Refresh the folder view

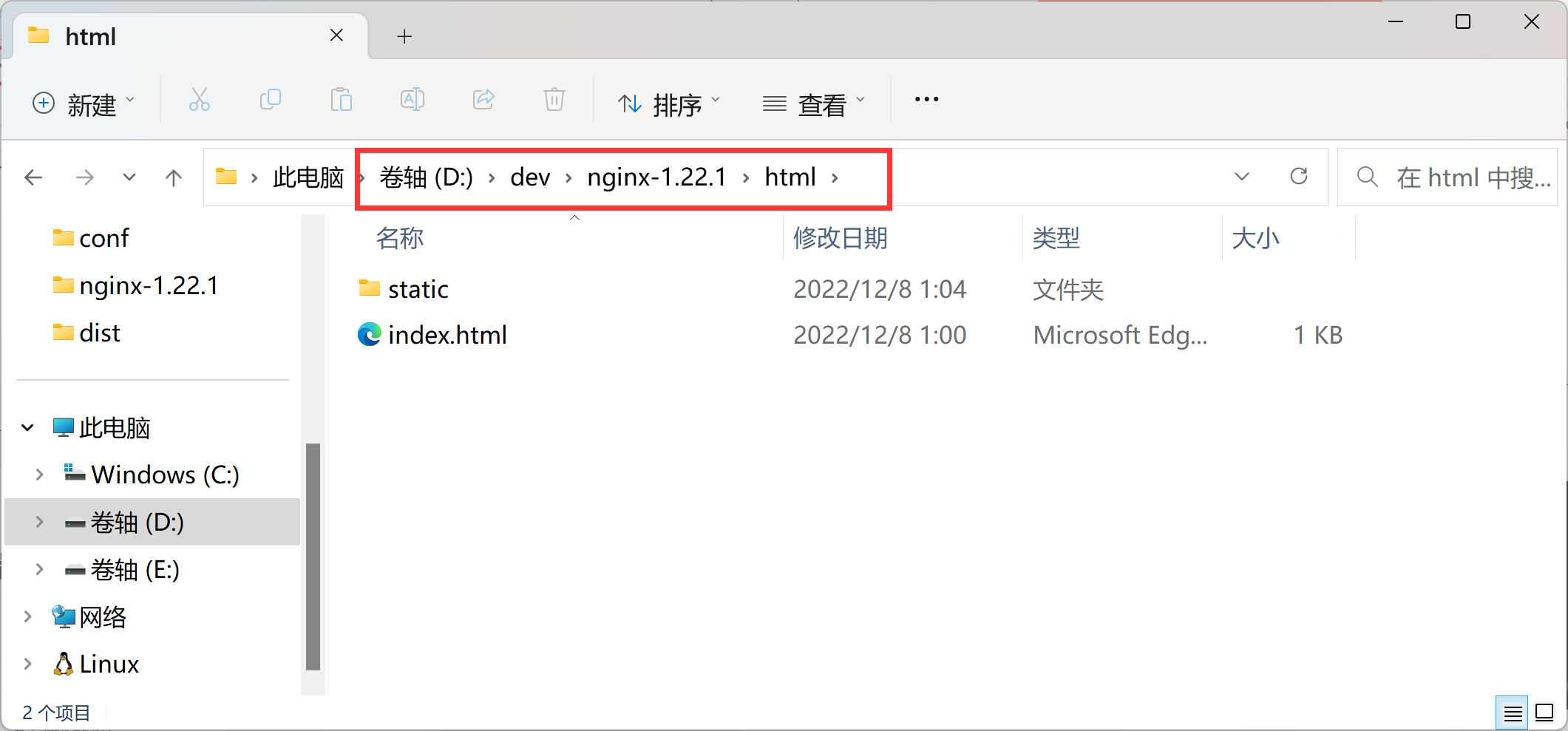1300,177
